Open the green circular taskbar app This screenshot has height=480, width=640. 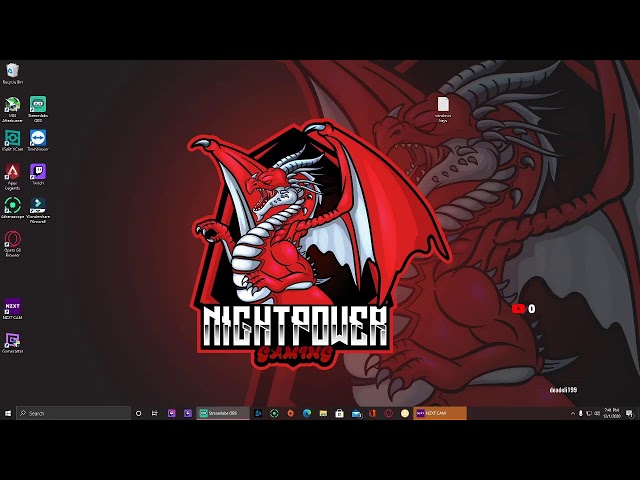(274, 413)
